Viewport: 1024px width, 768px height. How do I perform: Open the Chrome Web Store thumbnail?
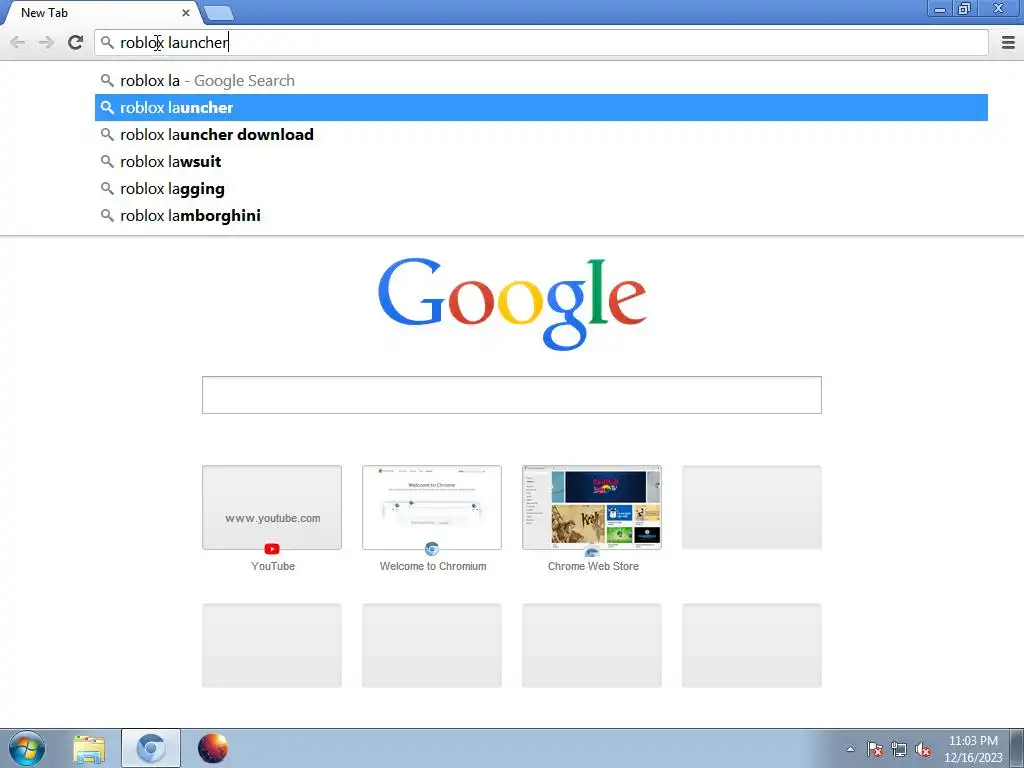[592, 507]
